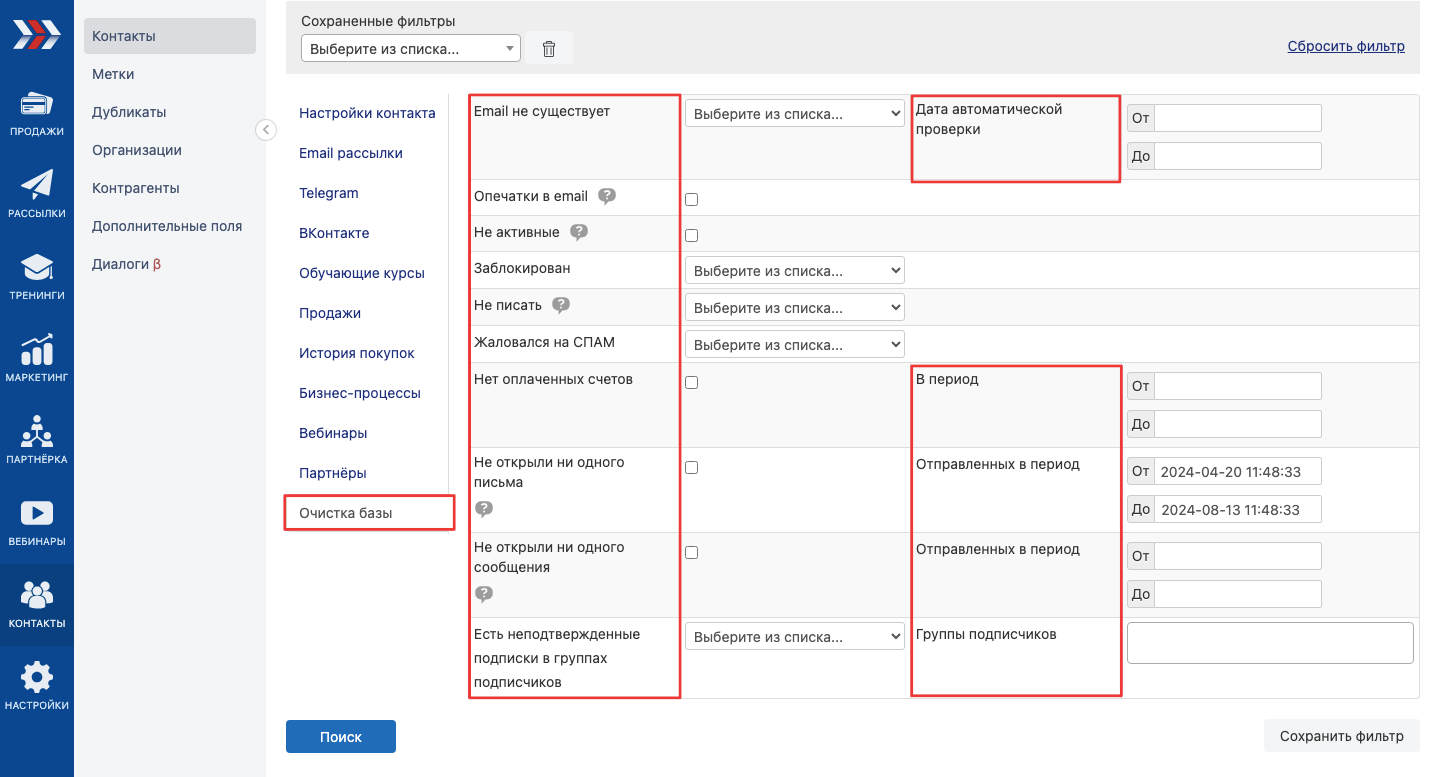Image resolution: width=1439 pixels, height=777 pixels.
Task: Select Дополнительные поля in the submenu
Action: click(167, 226)
